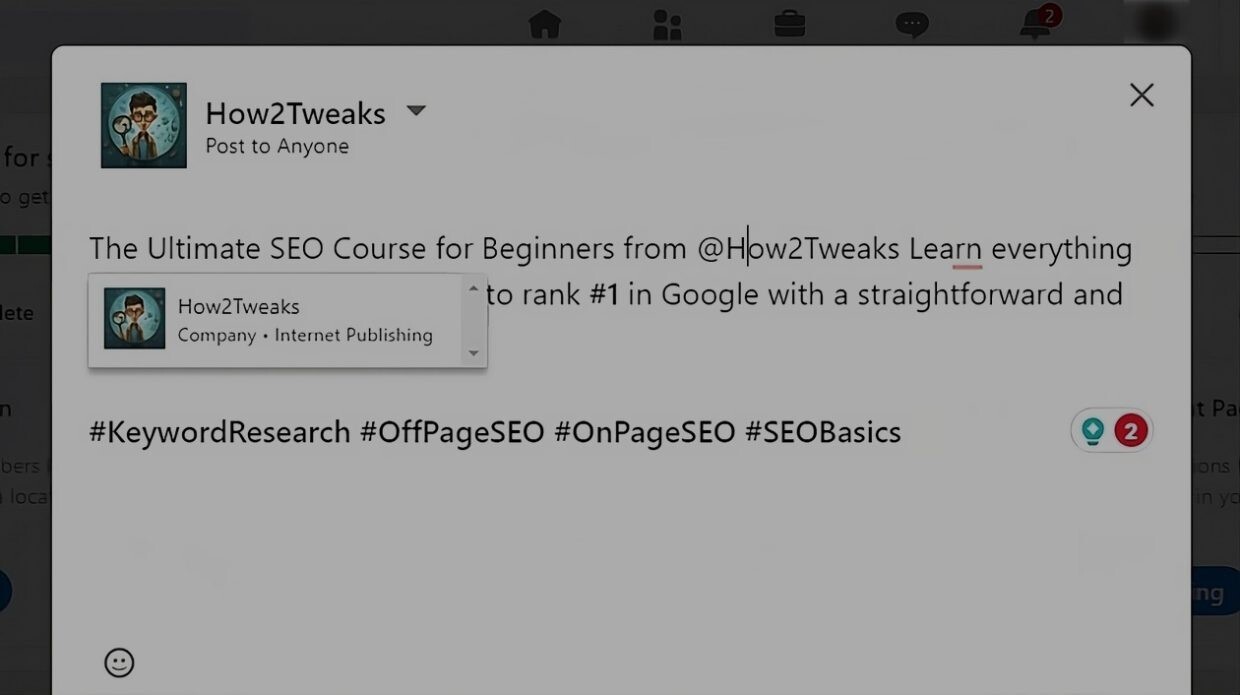Expand the How2Tweaks account dropdown arrow
Viewport: 1240px width, 695px height.
point(416,111)
